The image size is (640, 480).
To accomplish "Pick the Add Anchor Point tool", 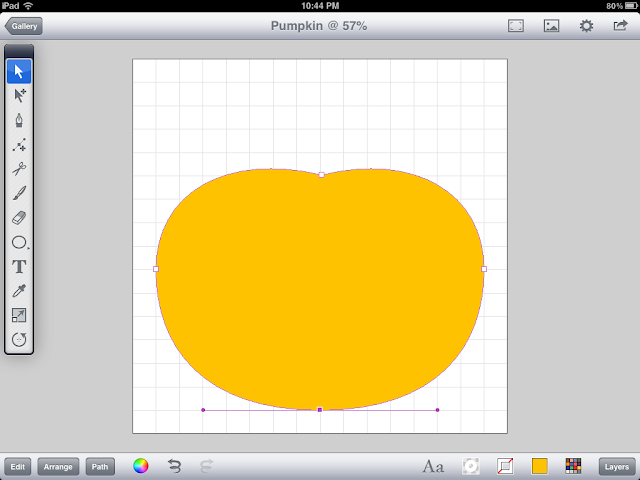I will point(19,144).
